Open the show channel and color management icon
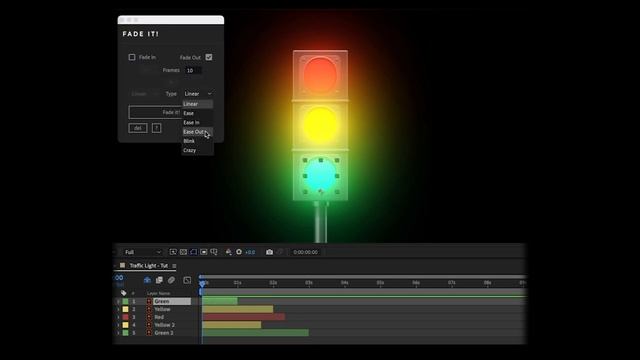This screenshot has width=640, height=360. point(229,252)
